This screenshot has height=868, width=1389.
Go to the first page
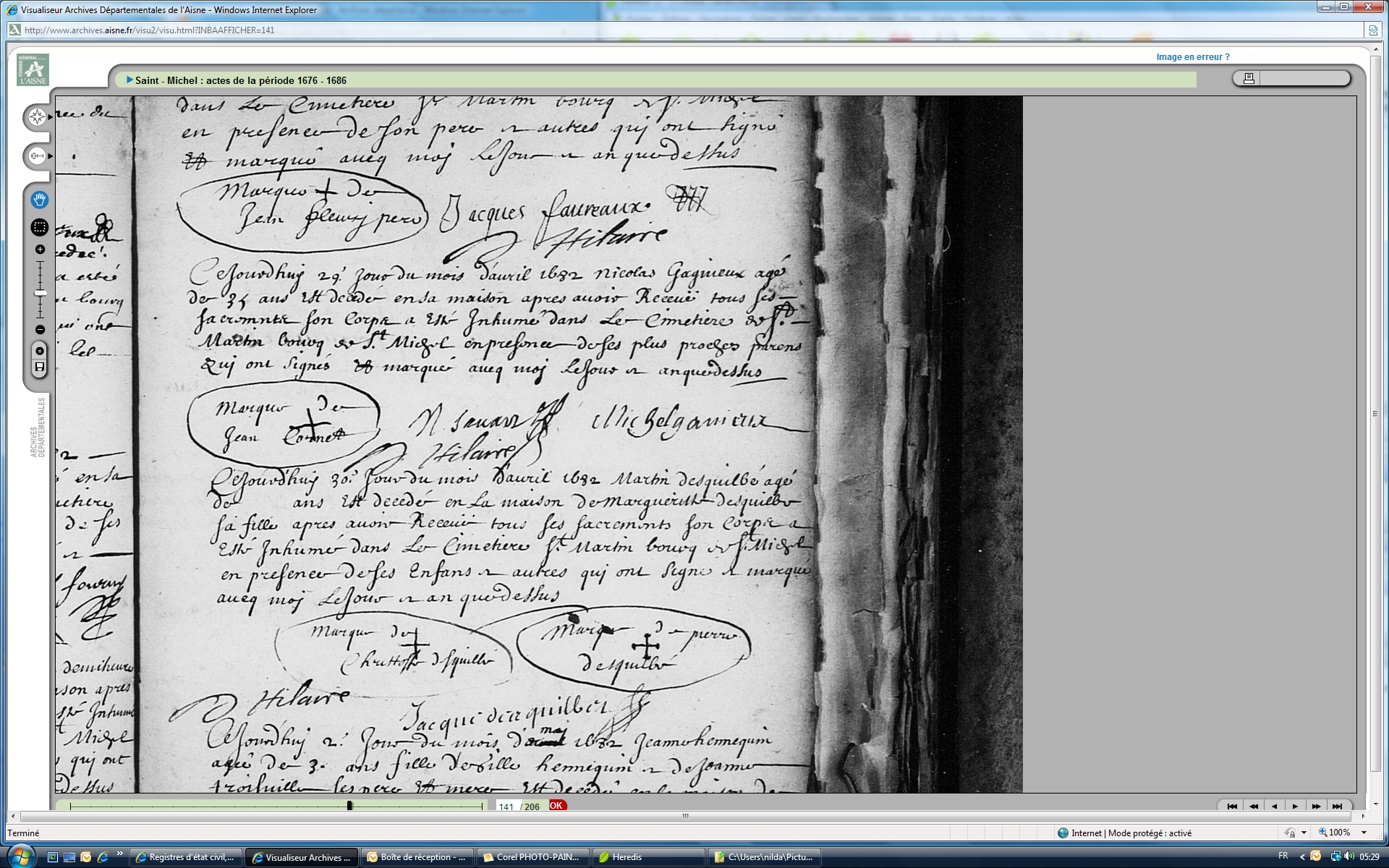(x=1232, y=806)
